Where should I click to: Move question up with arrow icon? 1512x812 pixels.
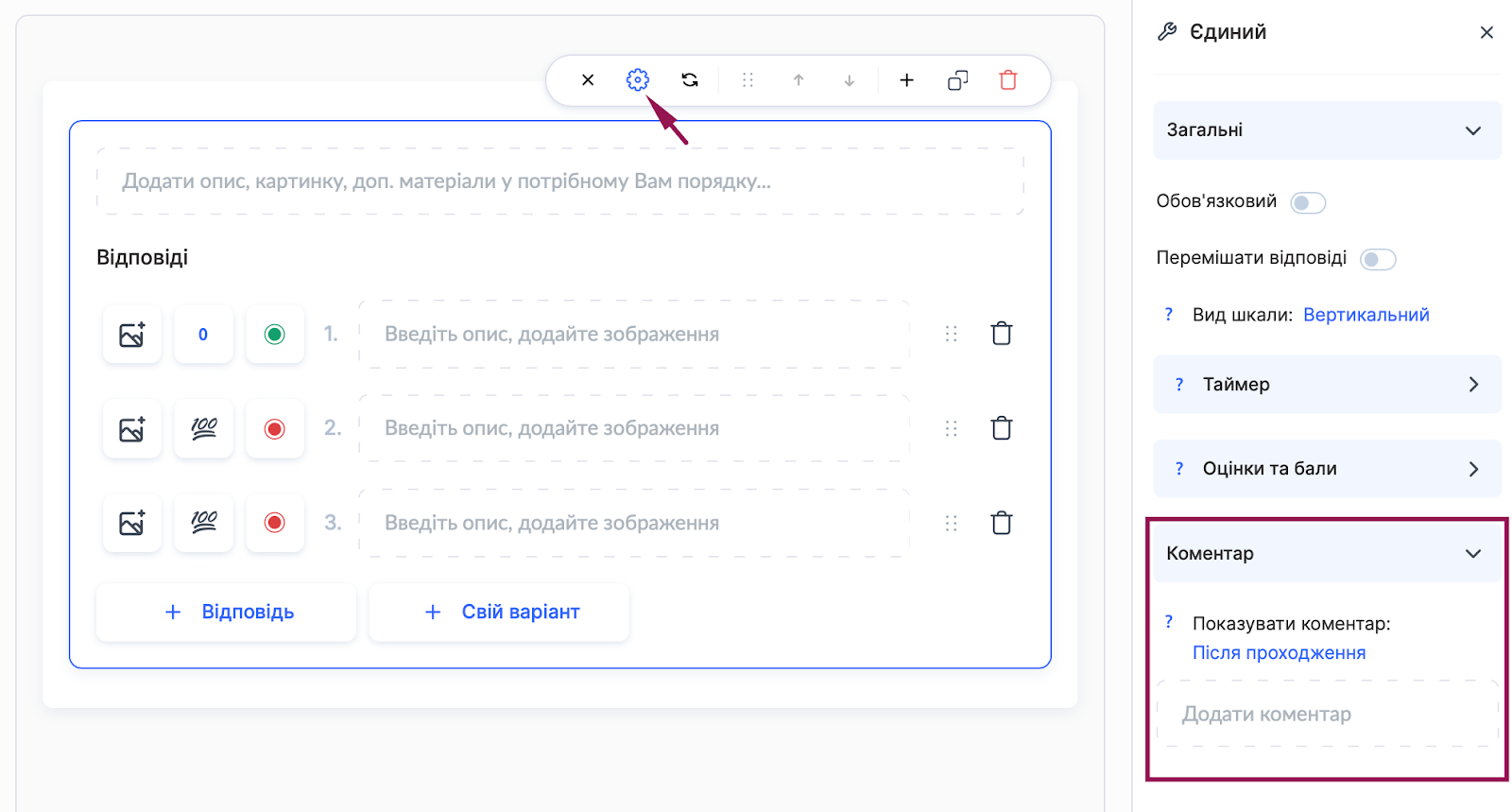point(799,80)
